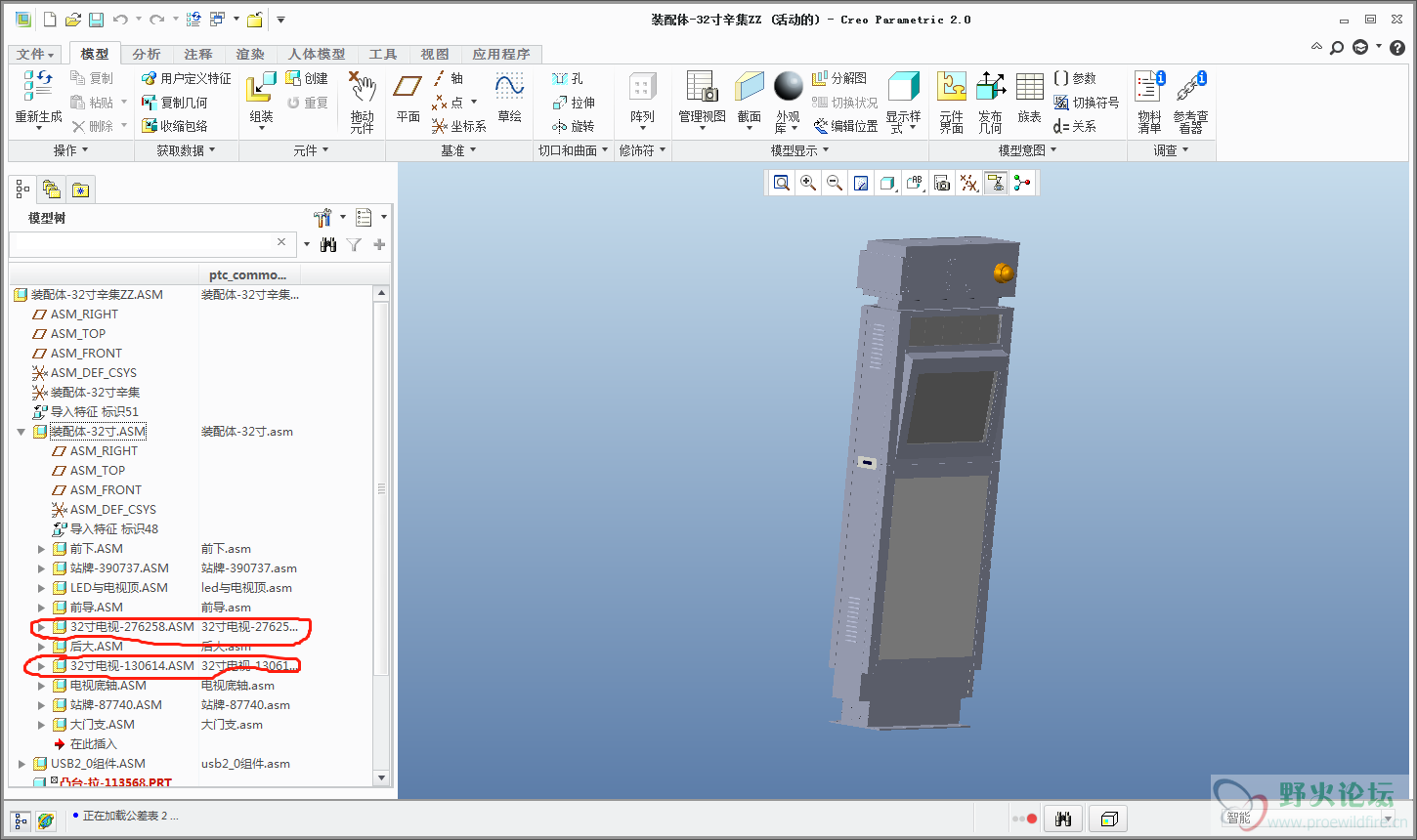The width and height of the screenshot is (1417, 840).
Task: Open the 基准 group dropdown
Action: pyautogui.click(x=458, y=150)
